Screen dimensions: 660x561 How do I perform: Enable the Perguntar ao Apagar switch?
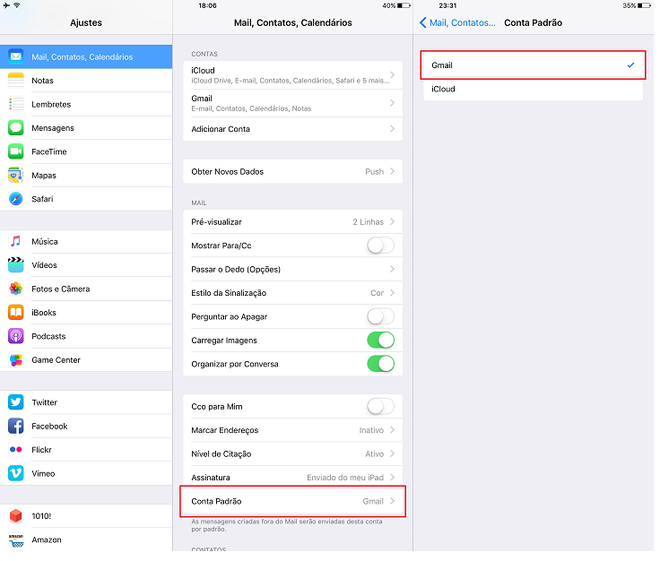coord(381,316)
